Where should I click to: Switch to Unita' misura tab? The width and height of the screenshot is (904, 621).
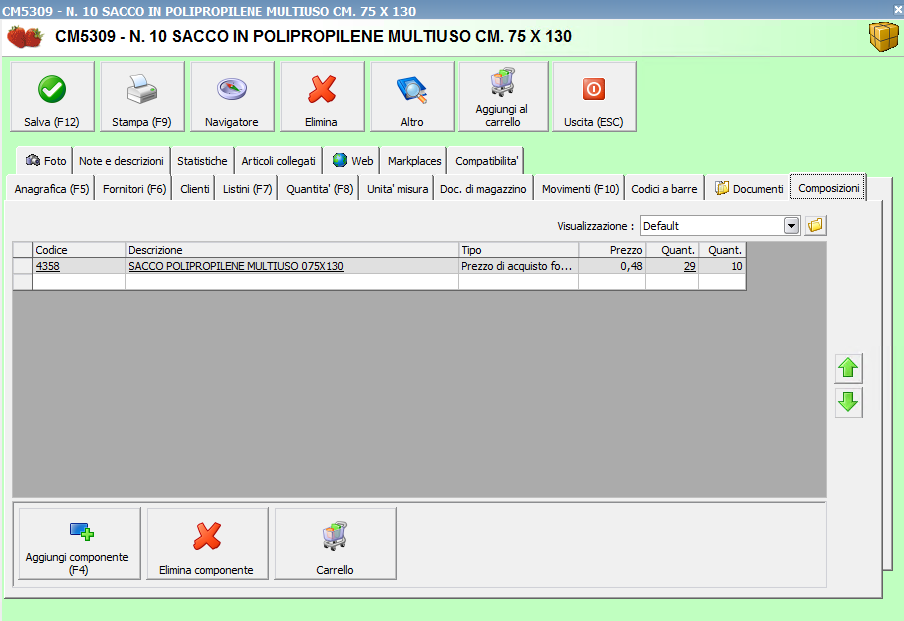[x=397, y=189]
